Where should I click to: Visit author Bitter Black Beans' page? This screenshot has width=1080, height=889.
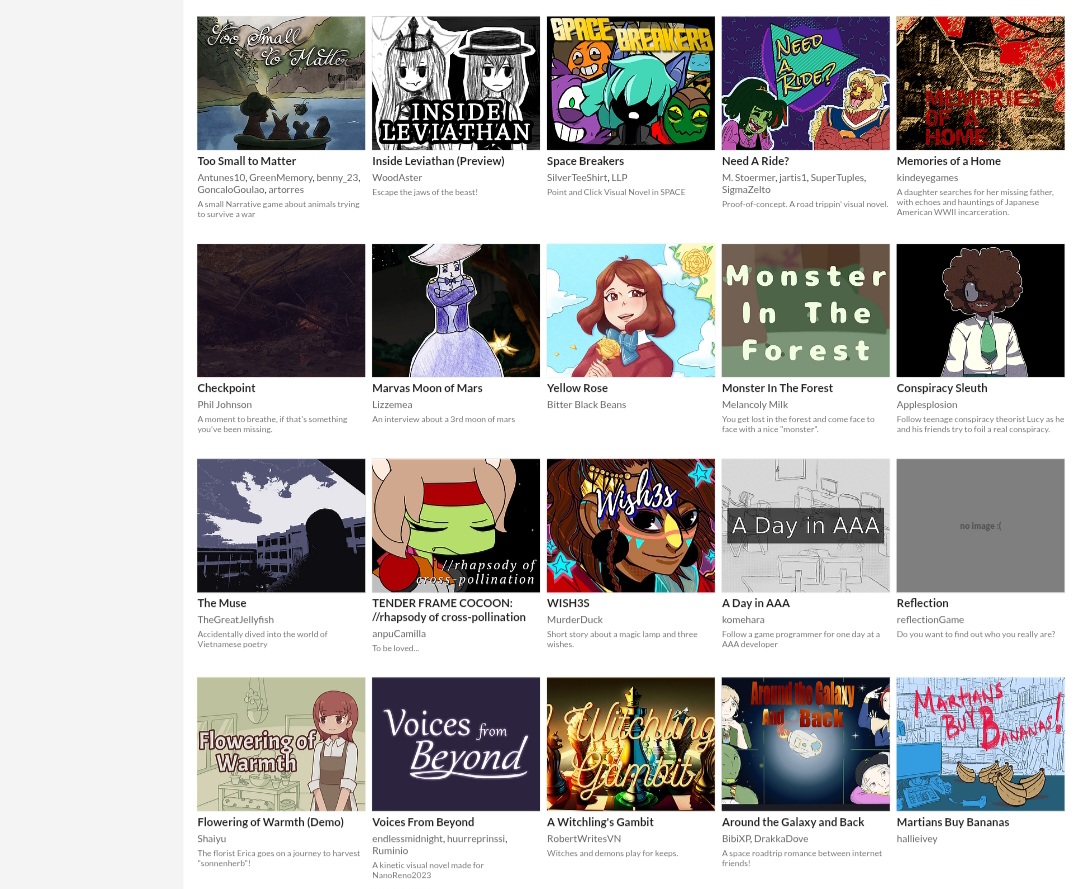pyautogui.click(x=586, y=405)
